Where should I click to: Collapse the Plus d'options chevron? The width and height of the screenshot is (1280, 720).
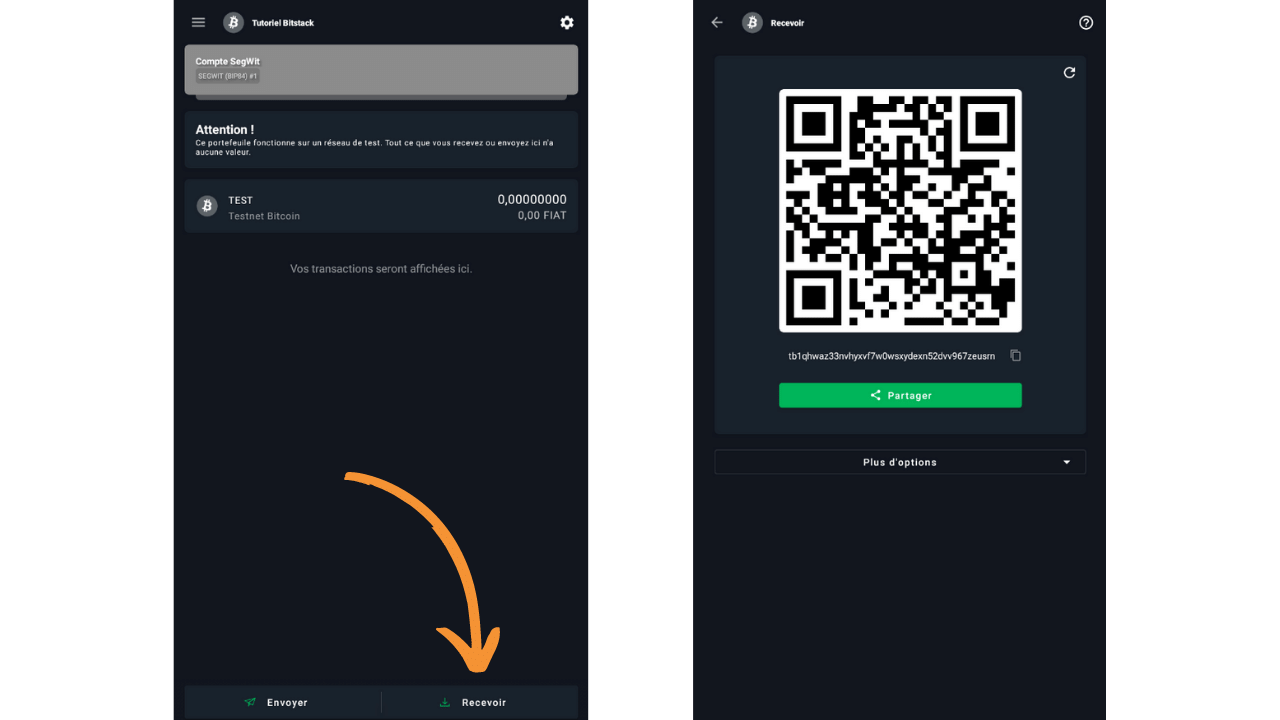(x=1064, y=462)
